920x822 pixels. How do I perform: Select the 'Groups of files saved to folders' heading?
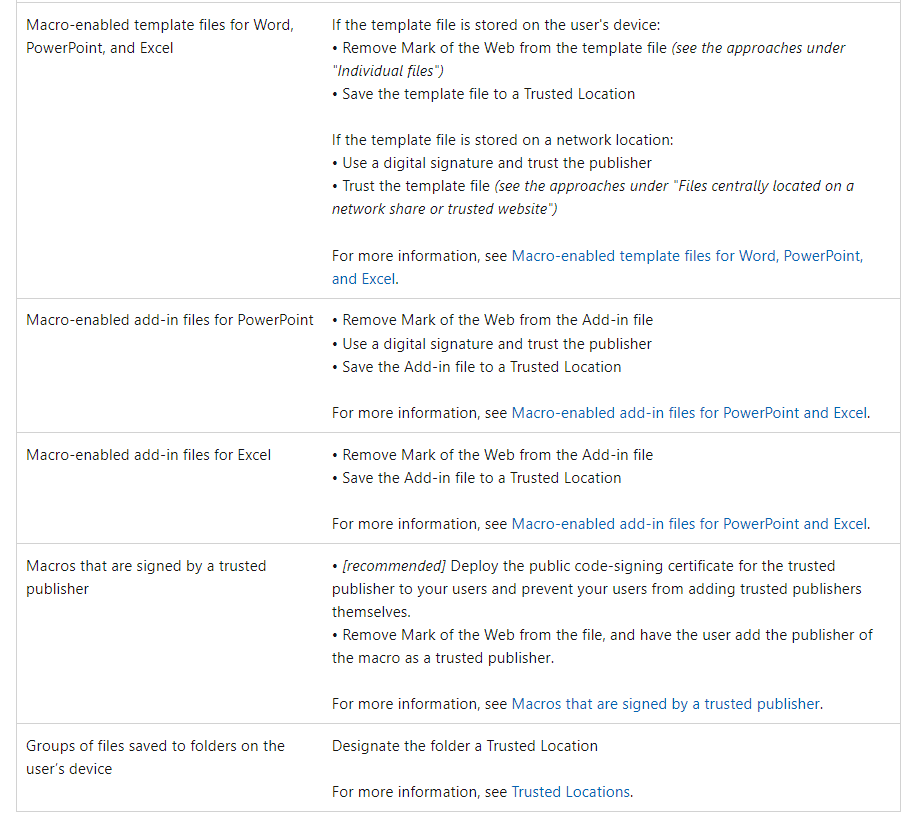(155, 757)
